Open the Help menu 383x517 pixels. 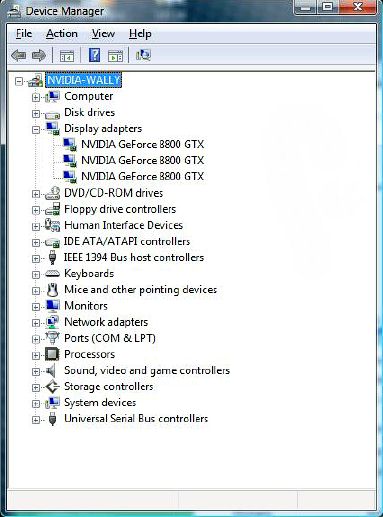[140, 34]
